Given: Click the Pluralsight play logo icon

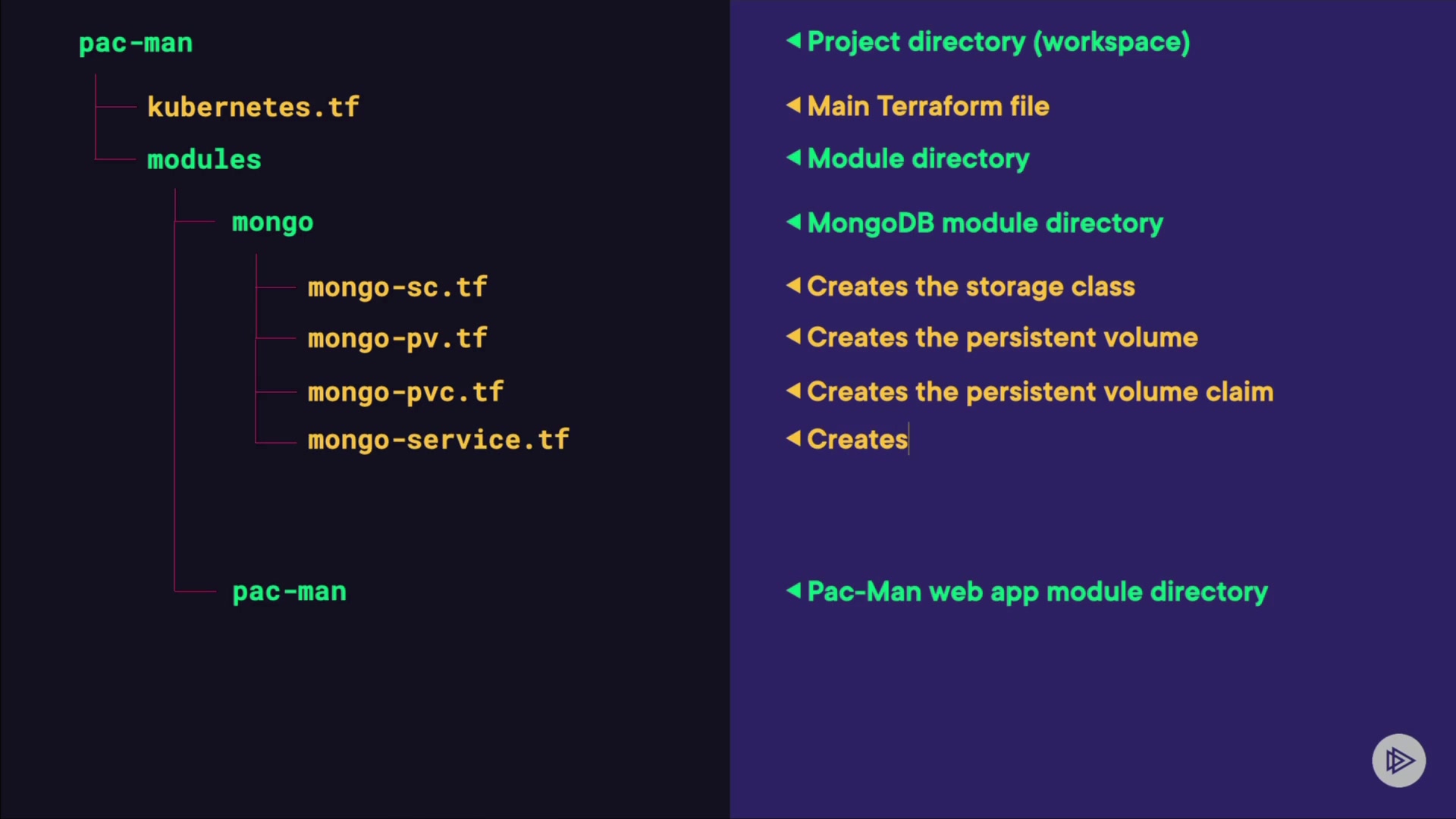Looking at the screenshot, I should pos(1398,760).
